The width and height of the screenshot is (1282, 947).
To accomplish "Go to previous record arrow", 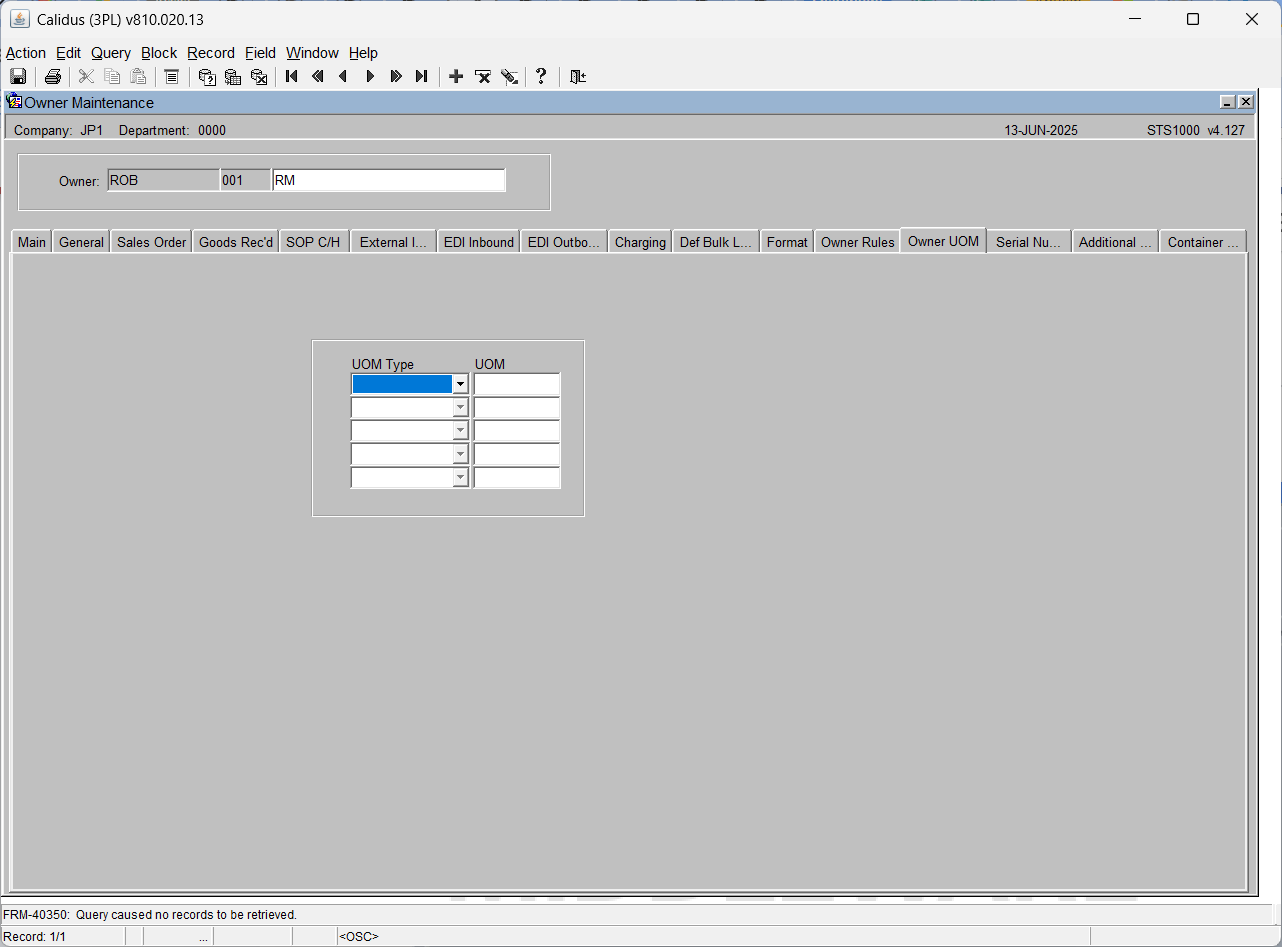I will [x=344, y=76].
